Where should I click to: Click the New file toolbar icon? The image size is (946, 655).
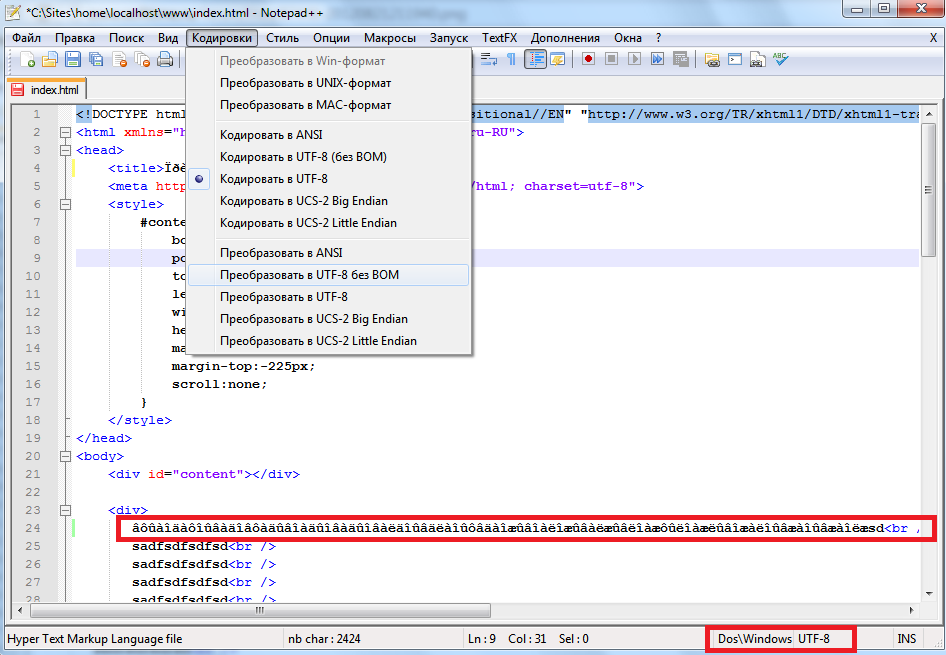click(27, 59)
